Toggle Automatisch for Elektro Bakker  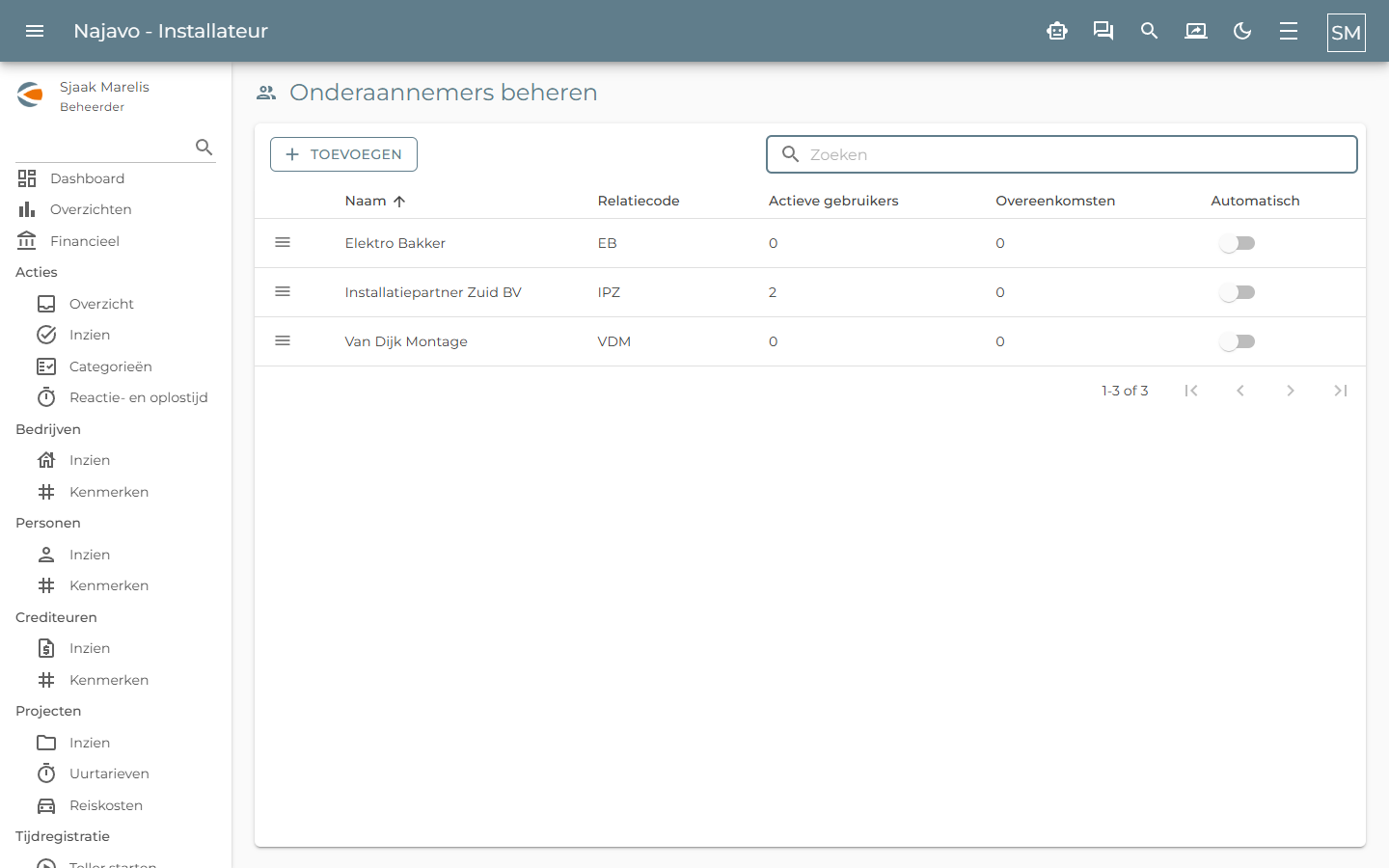[1237, 243]
